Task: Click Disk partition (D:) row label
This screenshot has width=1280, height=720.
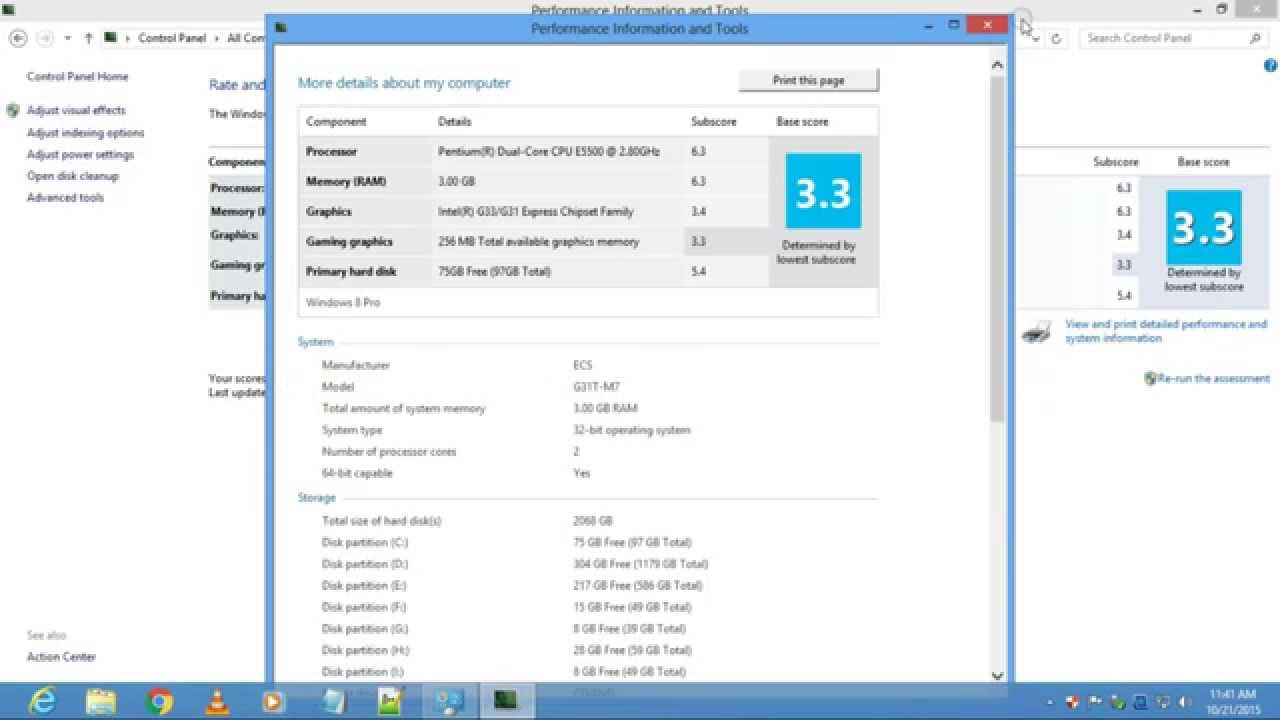Action: [x=365, y=564]
